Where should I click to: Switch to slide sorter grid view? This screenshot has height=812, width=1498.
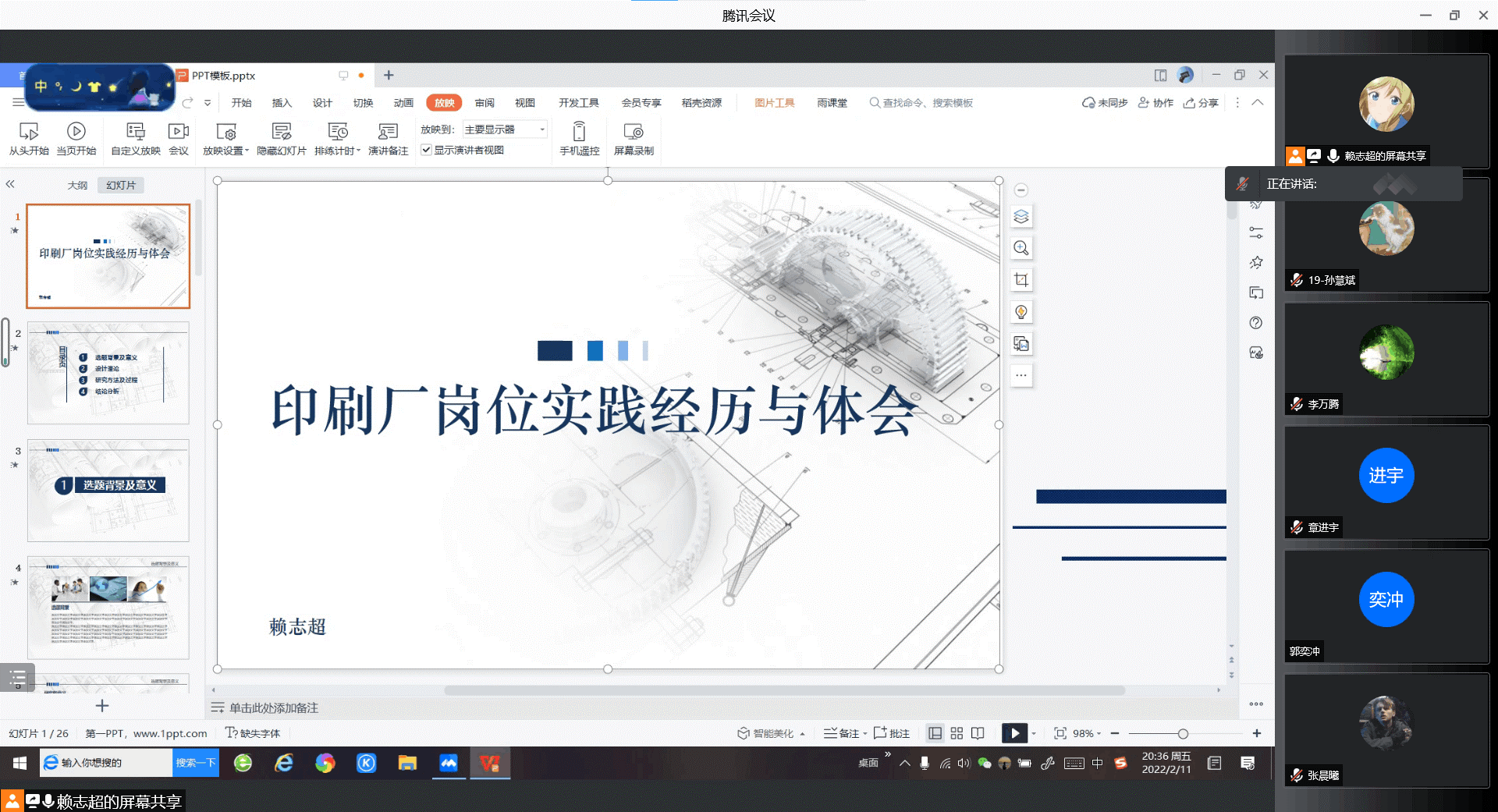tap(957, 733)
